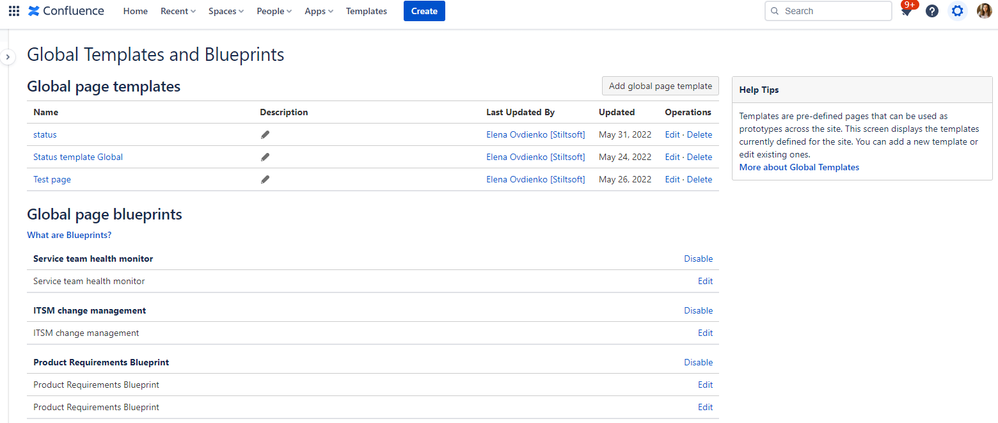Image resolution: width=998 pixels, height=423 pixels.
Task: Open What are Blueprints? link
Action: pyautogui.click(x=69, y=235)
